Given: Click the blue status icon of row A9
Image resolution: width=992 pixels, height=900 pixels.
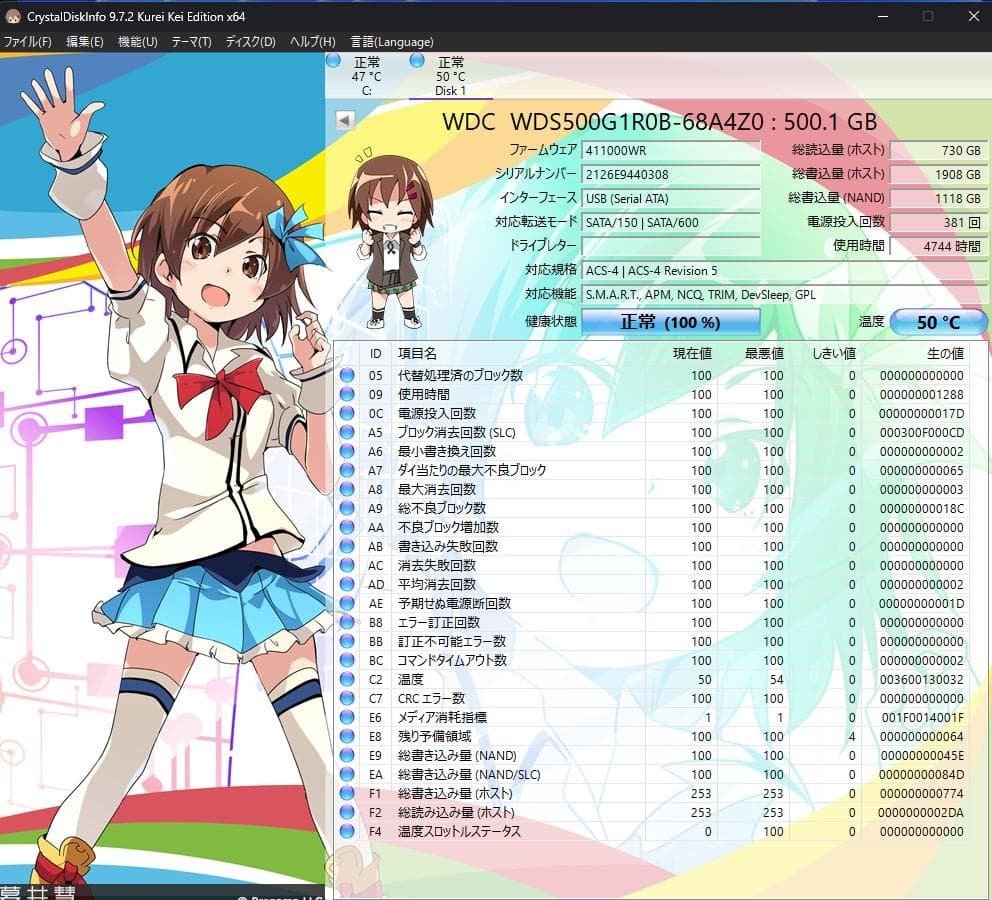Looking at the screenshot, I should (x=347, y=508).
